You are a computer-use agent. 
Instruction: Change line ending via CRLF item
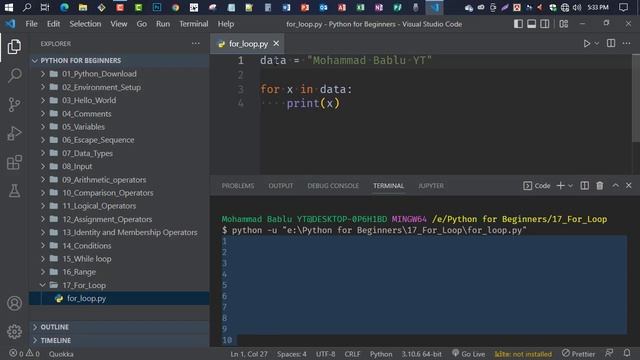[352, 354]
